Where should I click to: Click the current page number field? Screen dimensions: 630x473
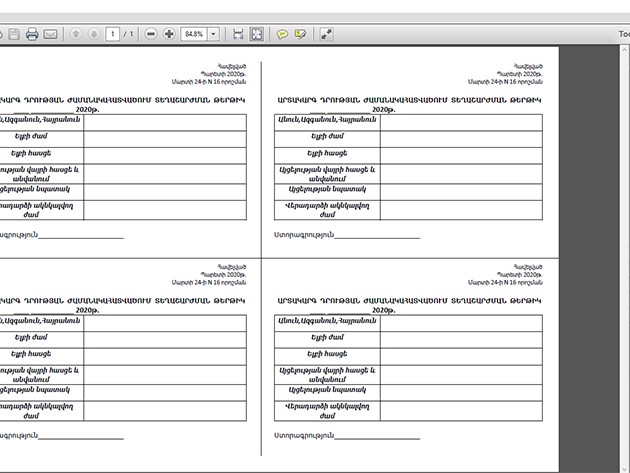pyautogui.click(x=113, y=34)
